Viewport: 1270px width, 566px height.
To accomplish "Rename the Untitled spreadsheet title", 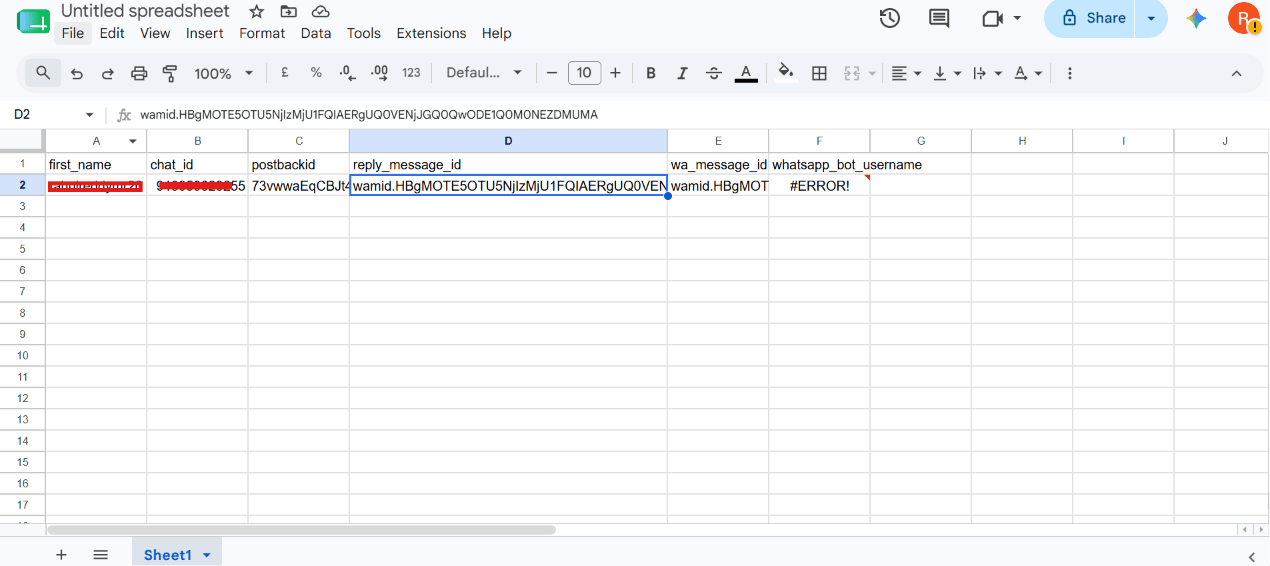I will pos(145,11).
